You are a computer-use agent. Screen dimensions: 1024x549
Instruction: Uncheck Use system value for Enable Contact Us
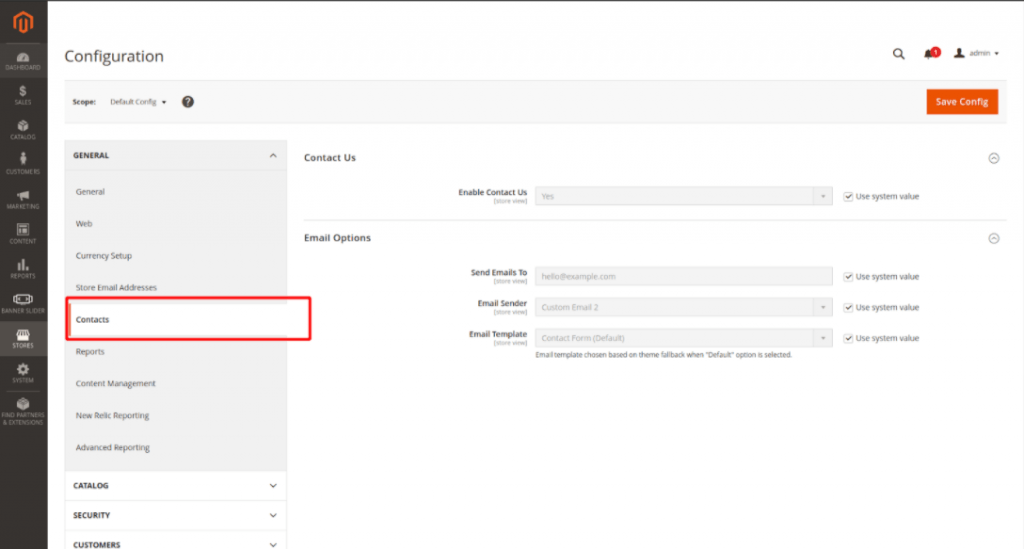pyautogui.click(x=848, y=196)
